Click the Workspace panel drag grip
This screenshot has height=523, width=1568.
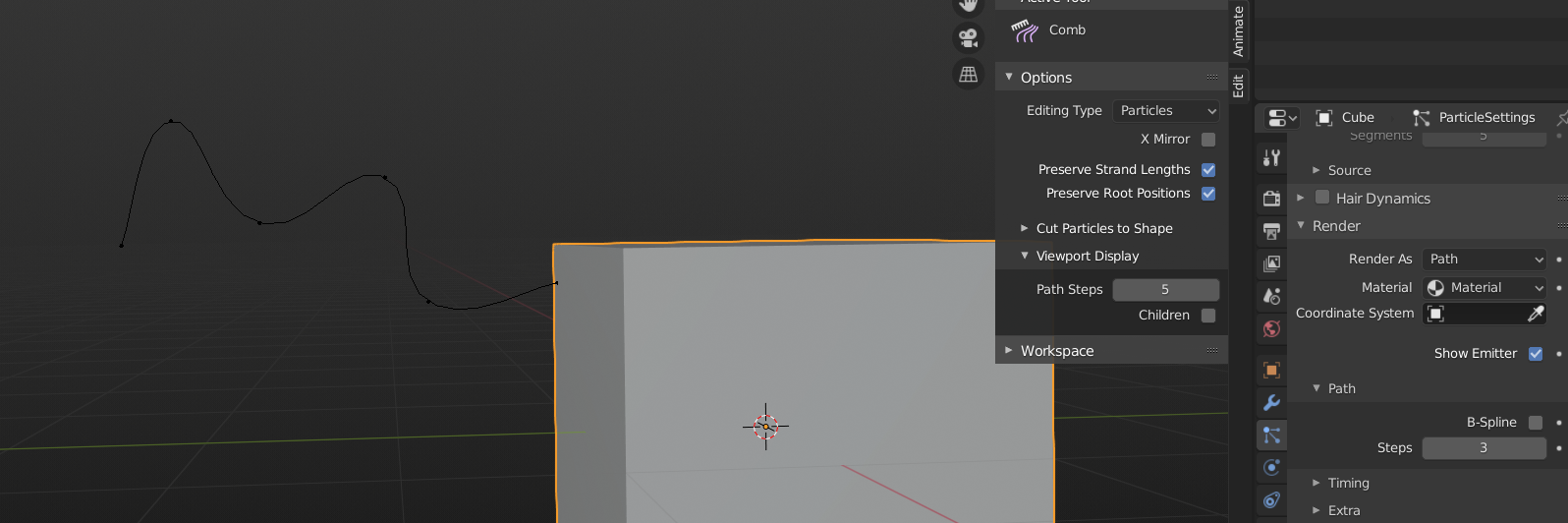[x=1212, y=351]
